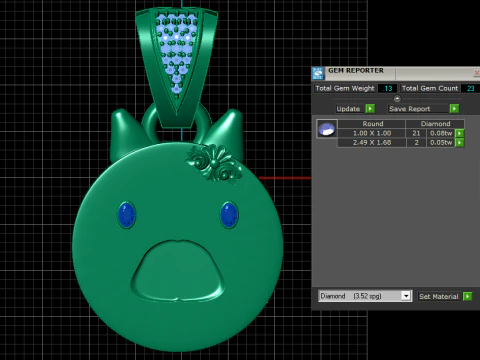Select the 2.49 X 1.68 size cell

372,143
